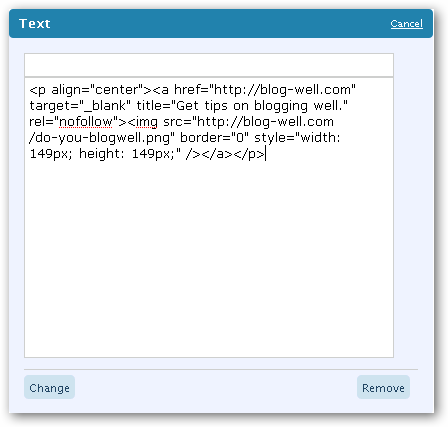Place cursor after the closing </p> tag
Screen dimensions: 448x427
point(265,154)
